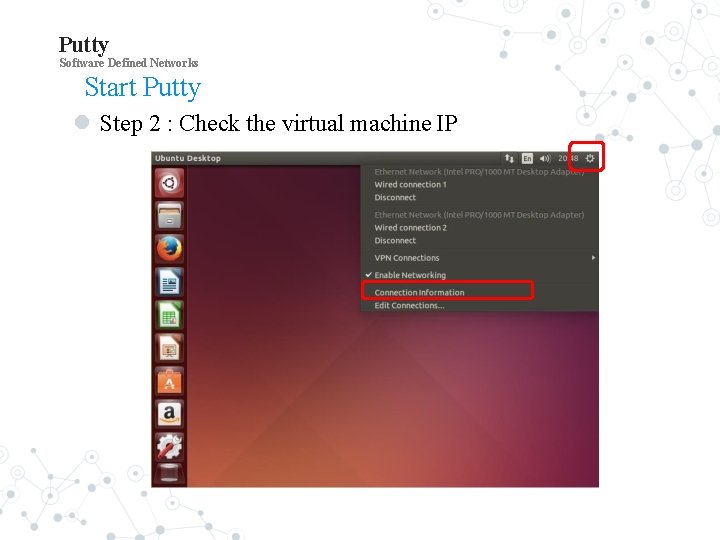720x540 pixels.
Task: Click the network indicator arrows icon
Action: 509,158
